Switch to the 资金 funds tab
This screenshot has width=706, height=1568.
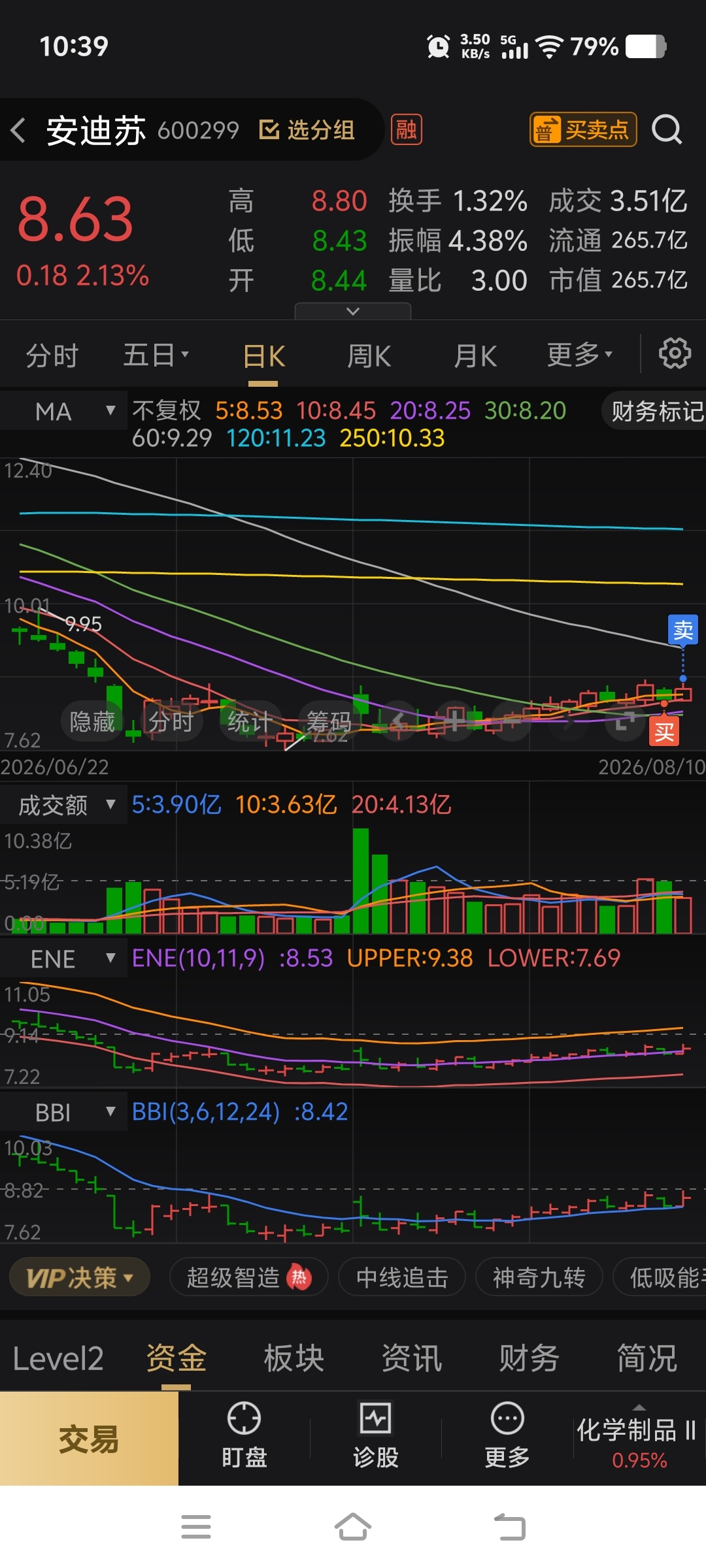click(176, 1359)
